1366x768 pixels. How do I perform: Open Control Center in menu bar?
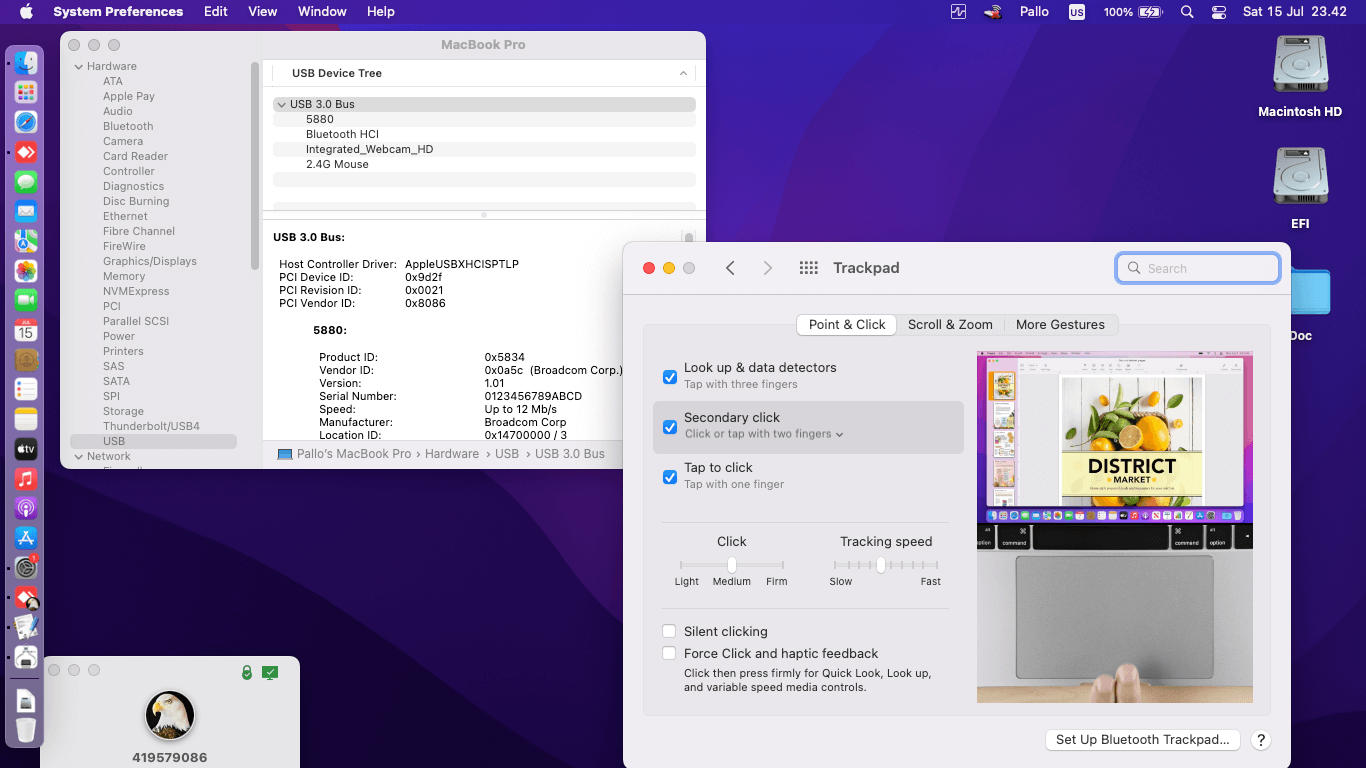click(1218, 12)
